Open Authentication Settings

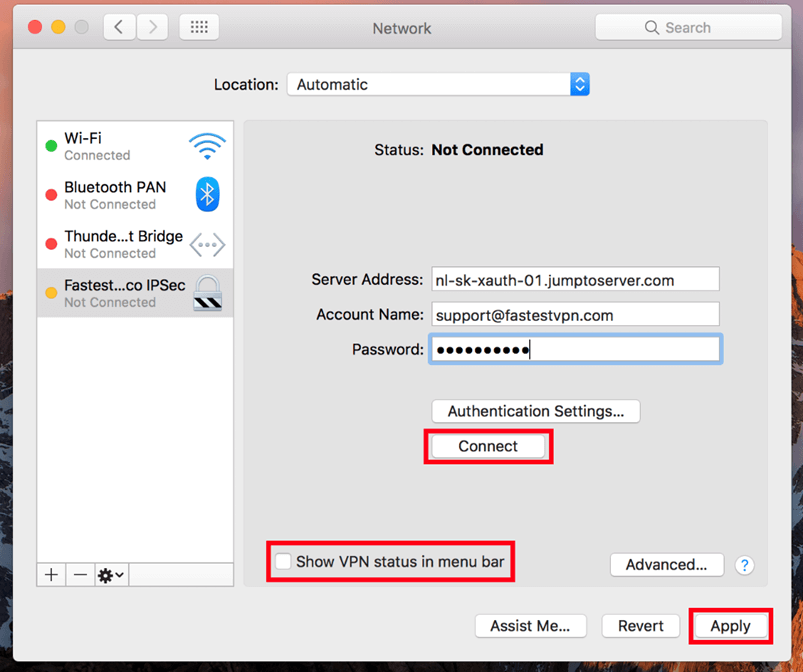pos(536,411)
